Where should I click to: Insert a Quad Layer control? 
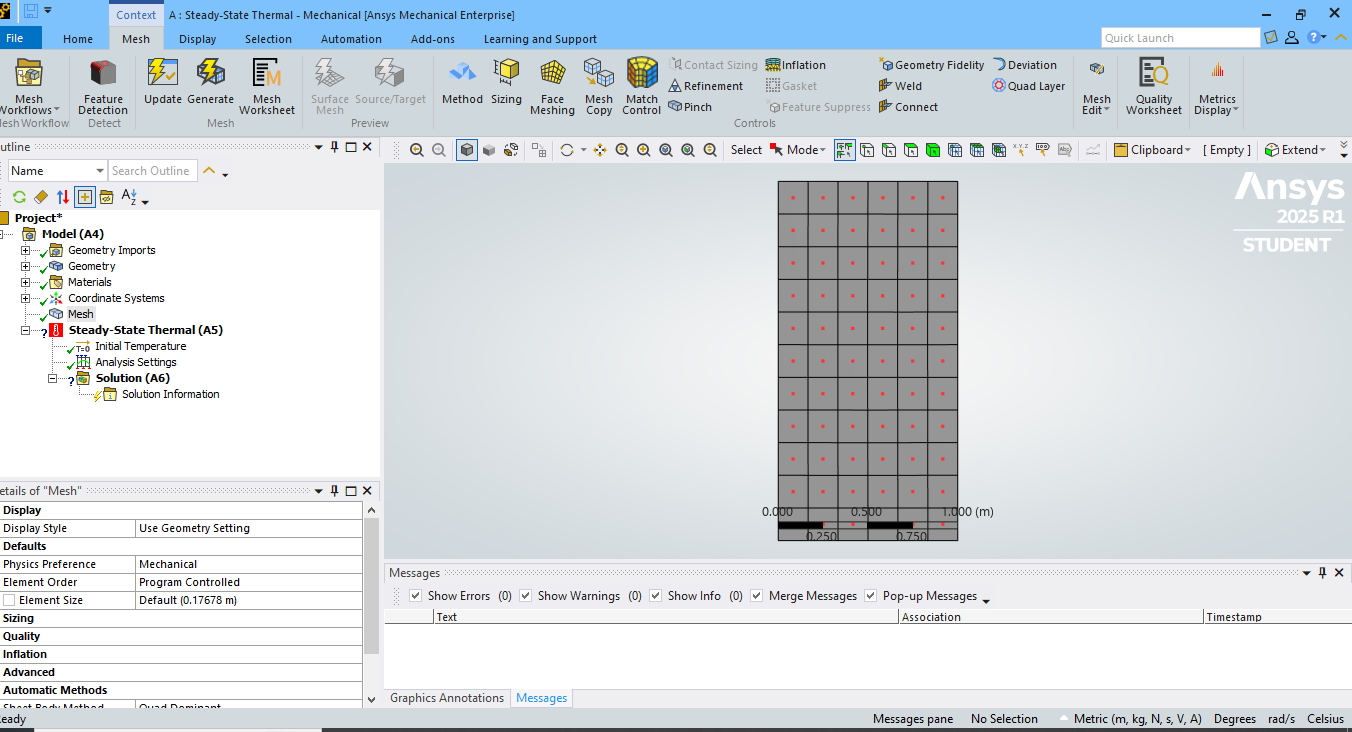tap(1028, 86)
